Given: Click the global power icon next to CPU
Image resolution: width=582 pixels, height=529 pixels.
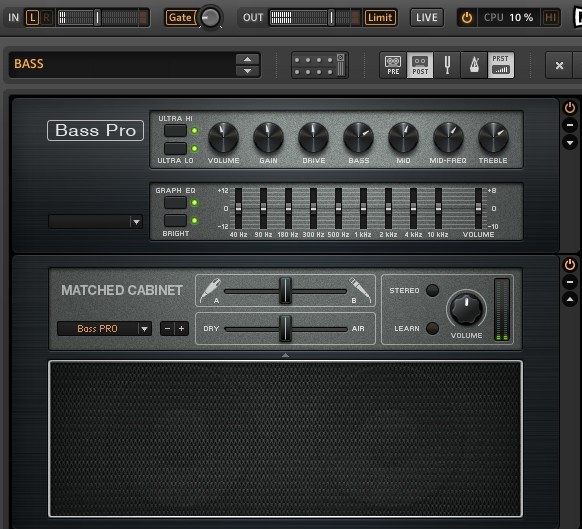Looking at the screenshot, I should pos(467,17).
